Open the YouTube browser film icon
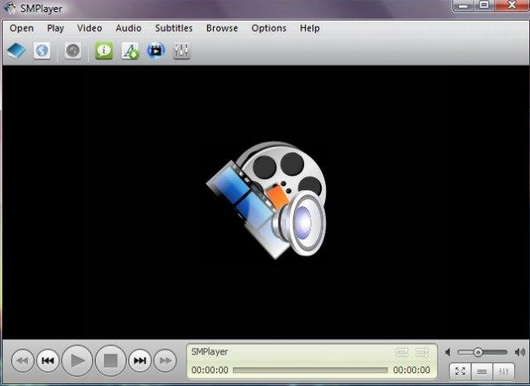The image size is (530, 386). click(x=156, y=51)
